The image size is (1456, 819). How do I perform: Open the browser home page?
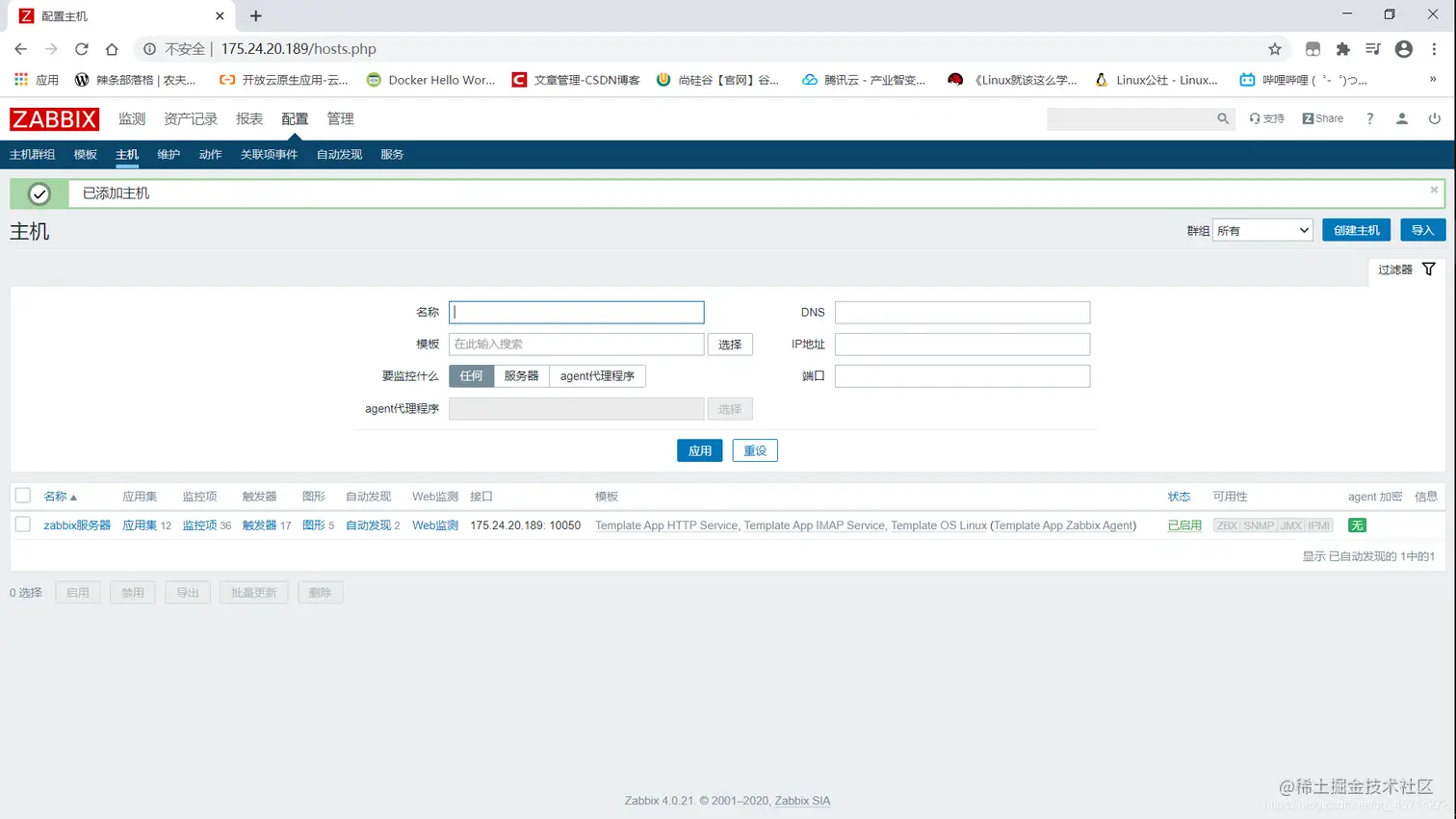(x=112, y=49)
